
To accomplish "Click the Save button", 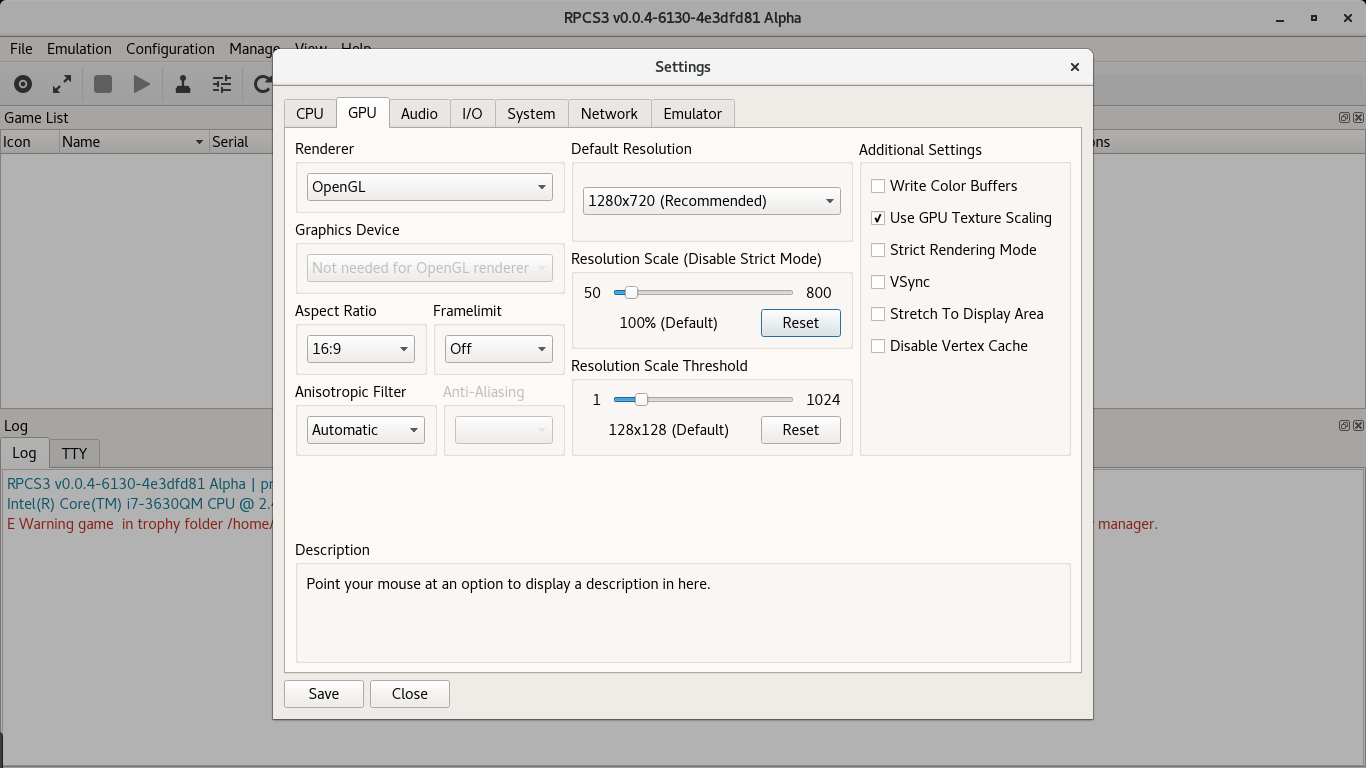I will (x=324, y=694).
